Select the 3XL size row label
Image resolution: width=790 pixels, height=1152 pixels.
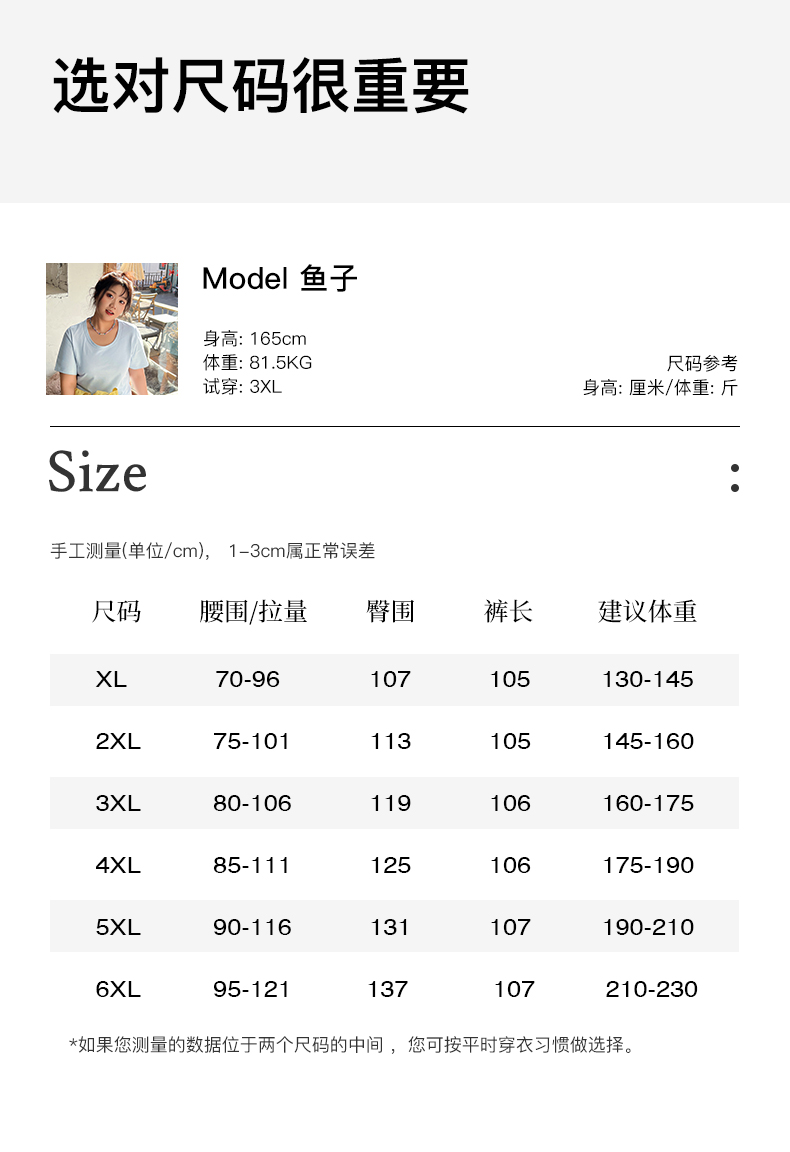(x=118, y=804)
